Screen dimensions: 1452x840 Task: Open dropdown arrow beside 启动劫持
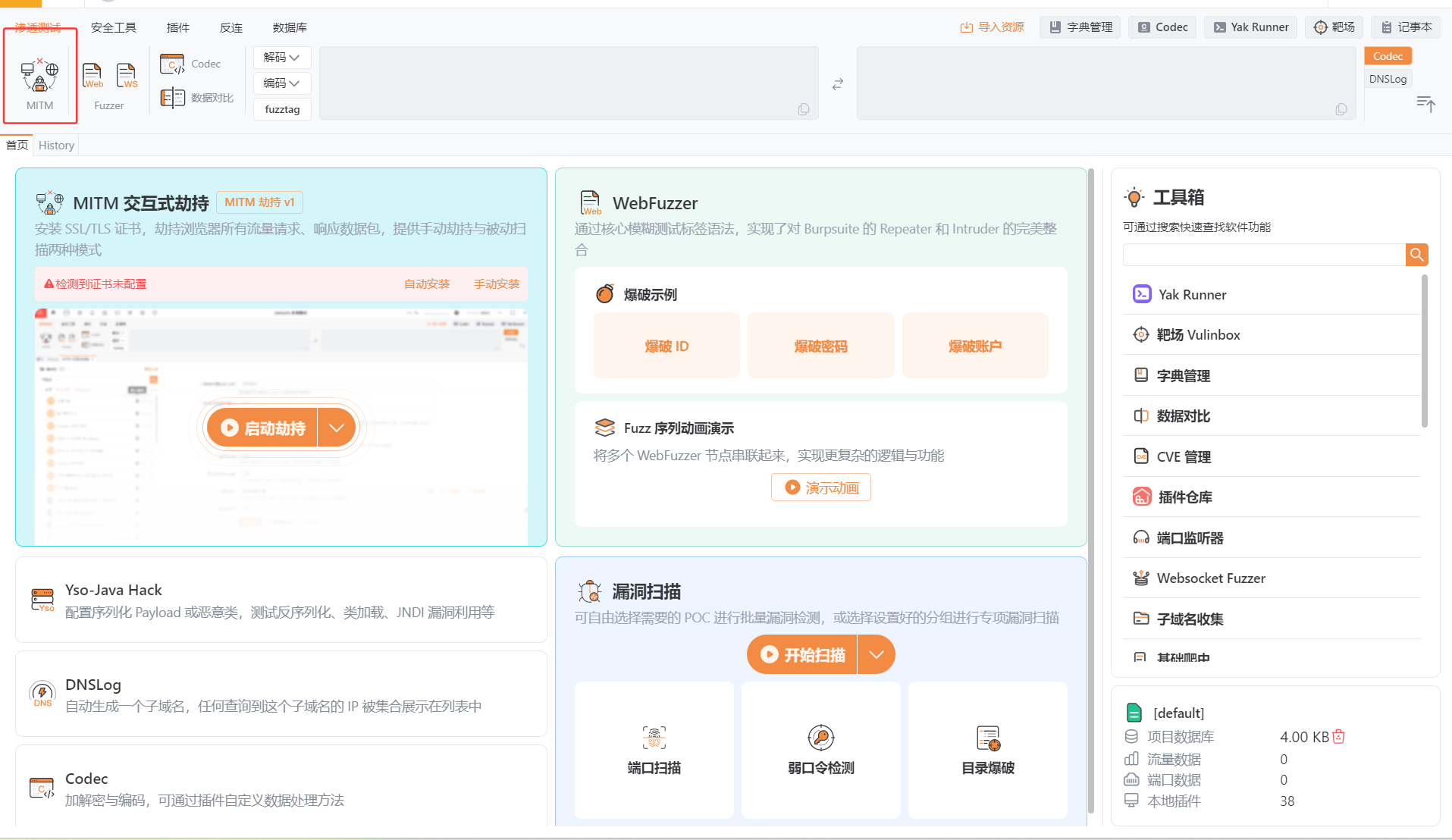click(337, 428)
